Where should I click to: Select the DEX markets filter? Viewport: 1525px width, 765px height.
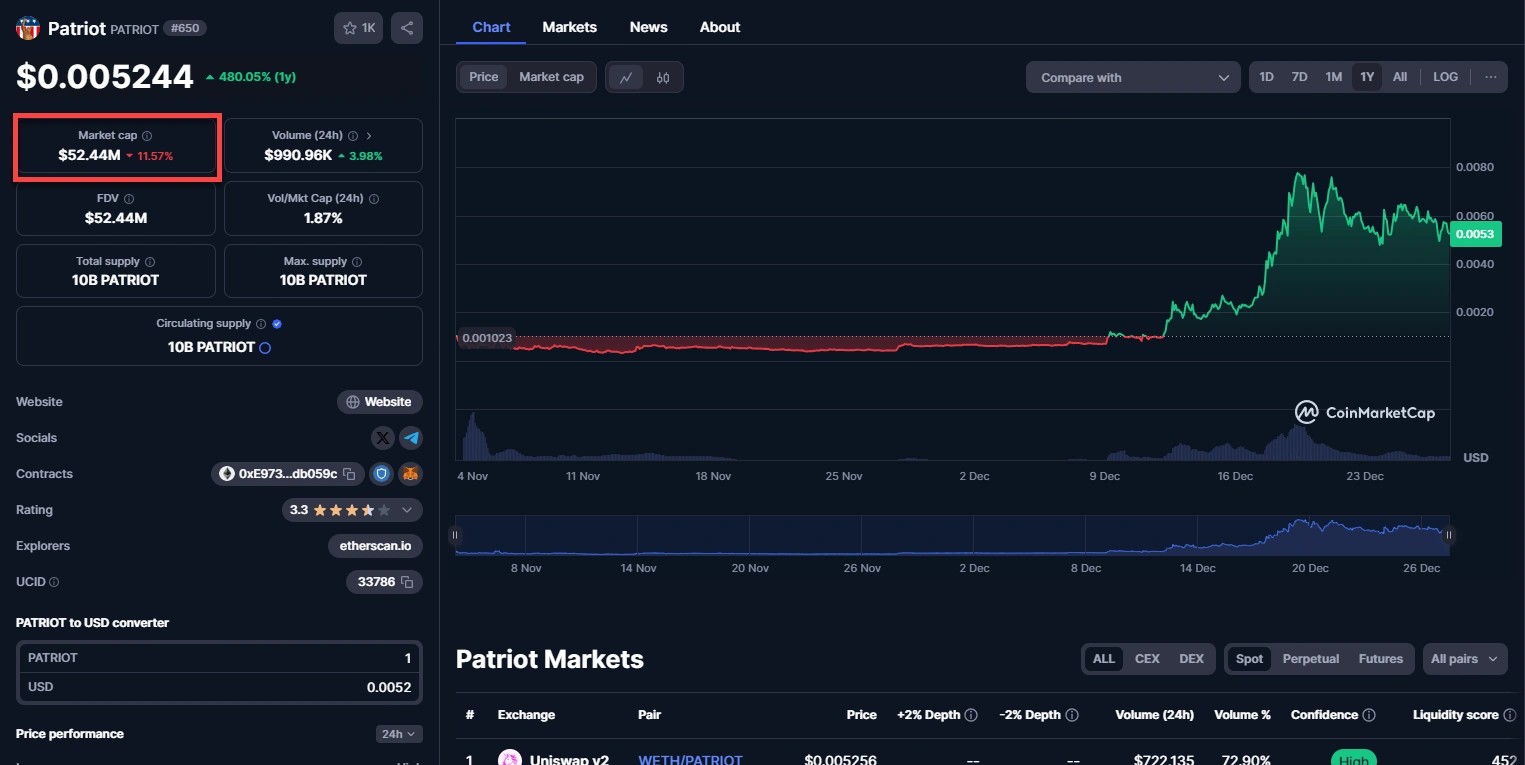coord(1191,659)
